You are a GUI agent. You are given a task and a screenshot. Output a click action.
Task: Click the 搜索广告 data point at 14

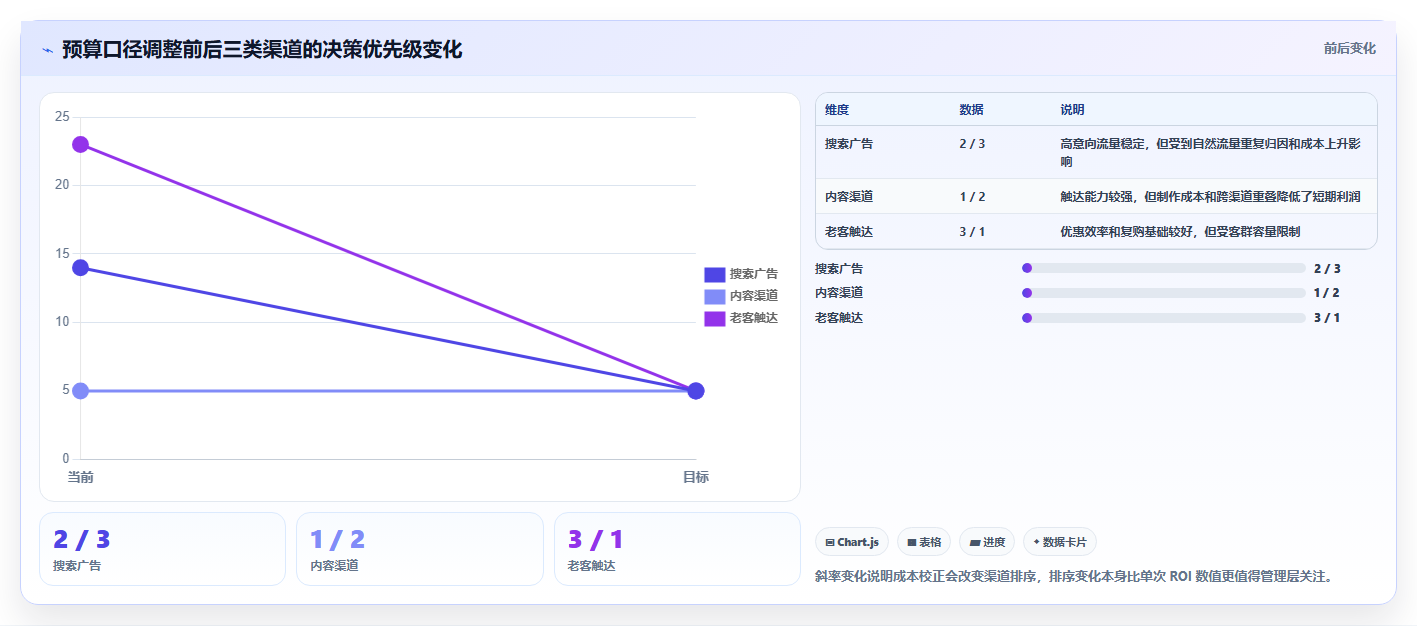tap(80, 267)
